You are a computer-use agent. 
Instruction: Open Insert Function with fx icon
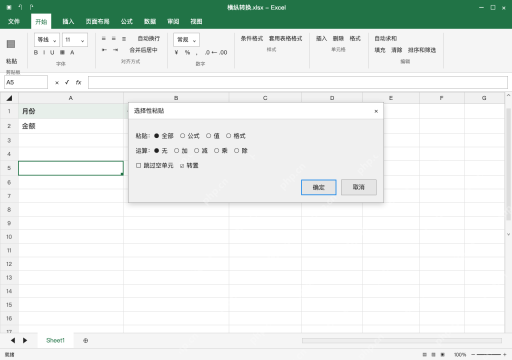click(x=78, y=82)
